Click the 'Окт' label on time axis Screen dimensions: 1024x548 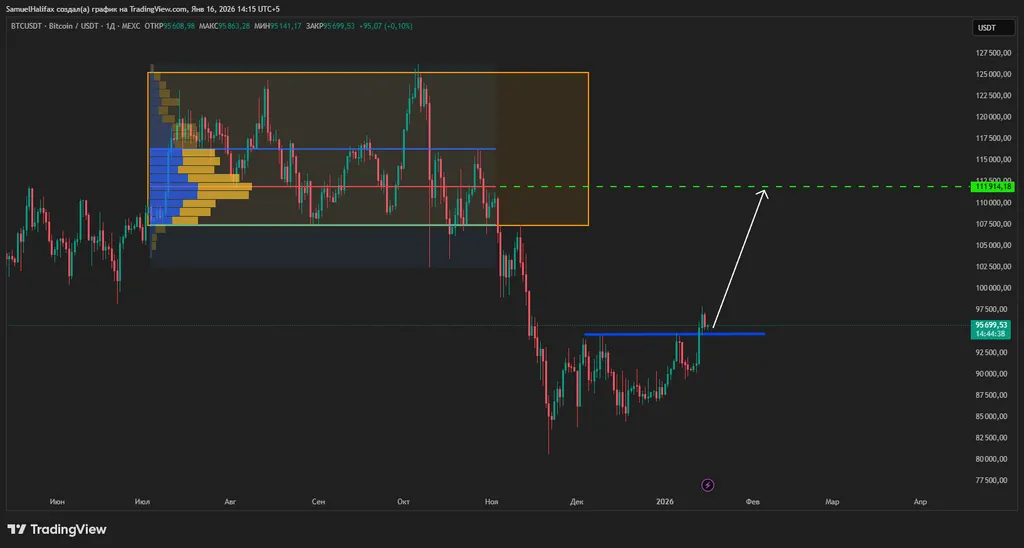(x=404, y=500)
